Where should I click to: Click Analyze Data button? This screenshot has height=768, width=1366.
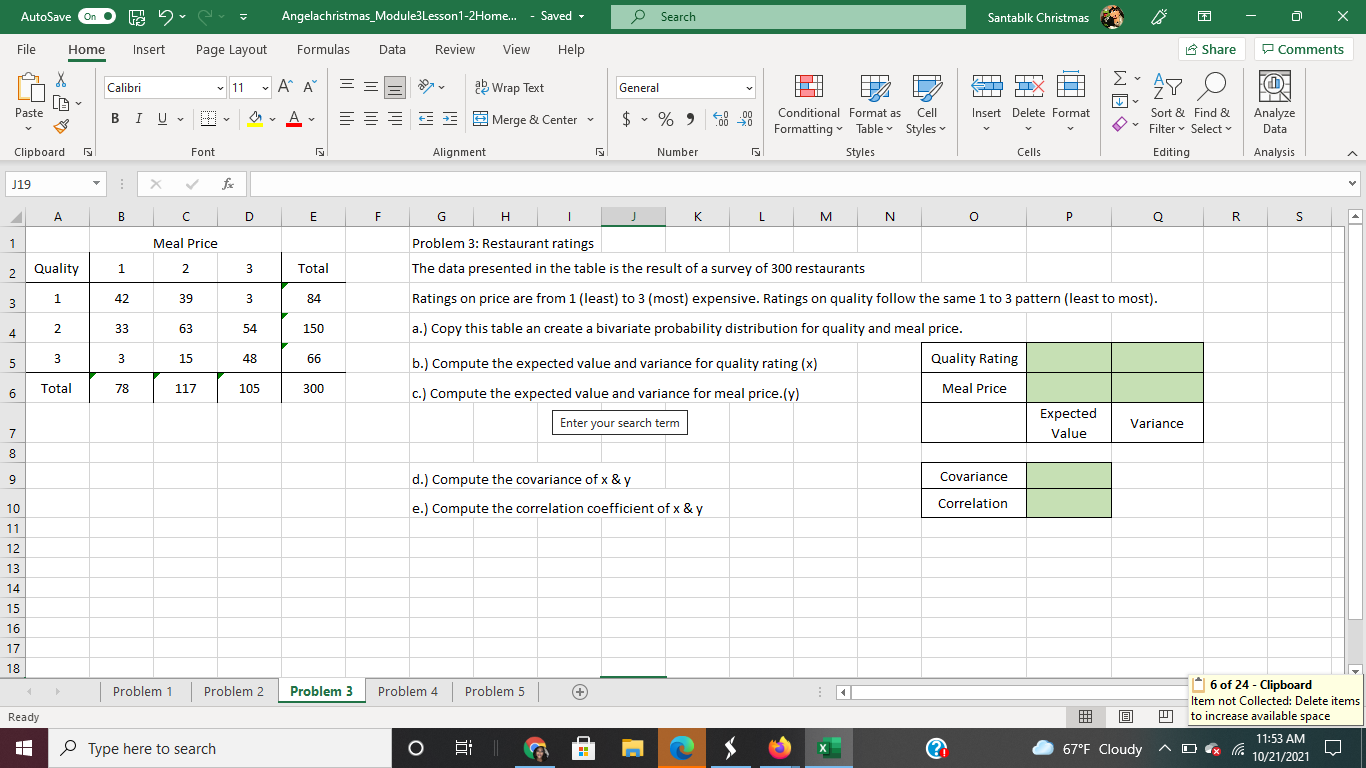point(1274,105)
